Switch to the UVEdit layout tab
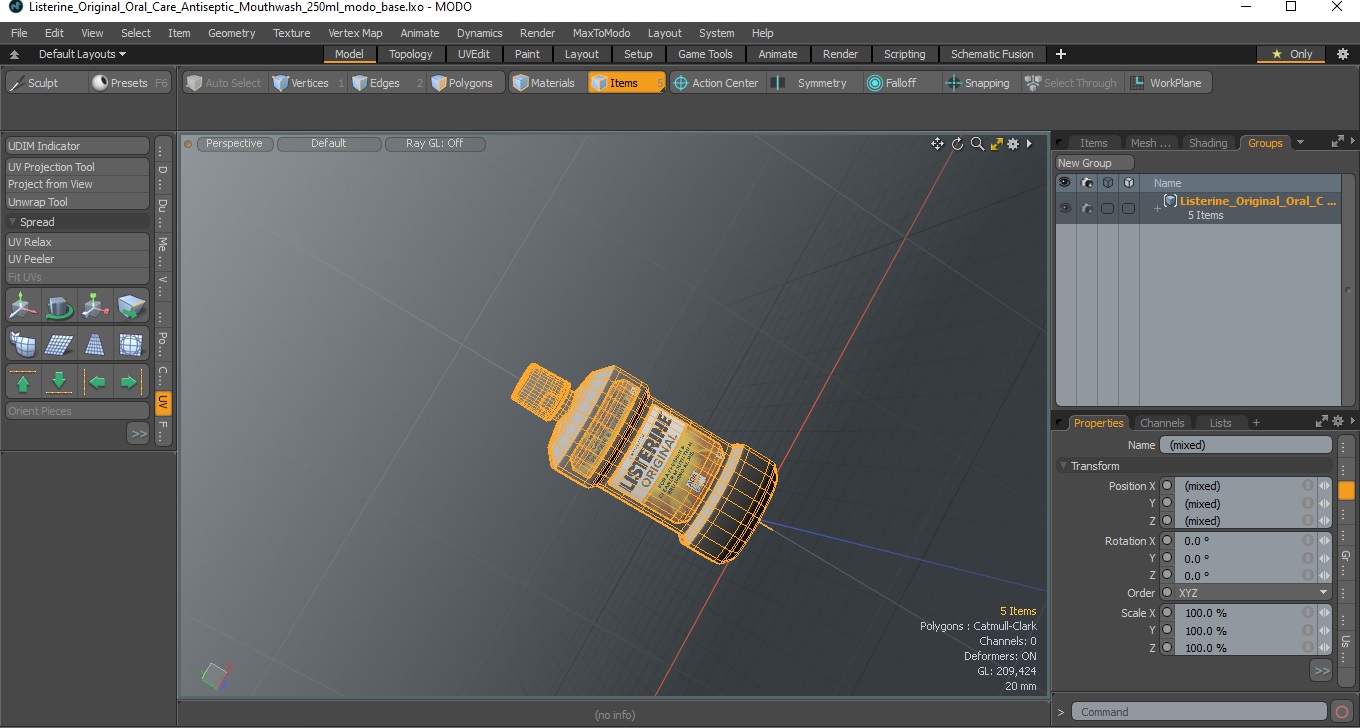This screenshot has width=1360, height=728. [474, 54]
